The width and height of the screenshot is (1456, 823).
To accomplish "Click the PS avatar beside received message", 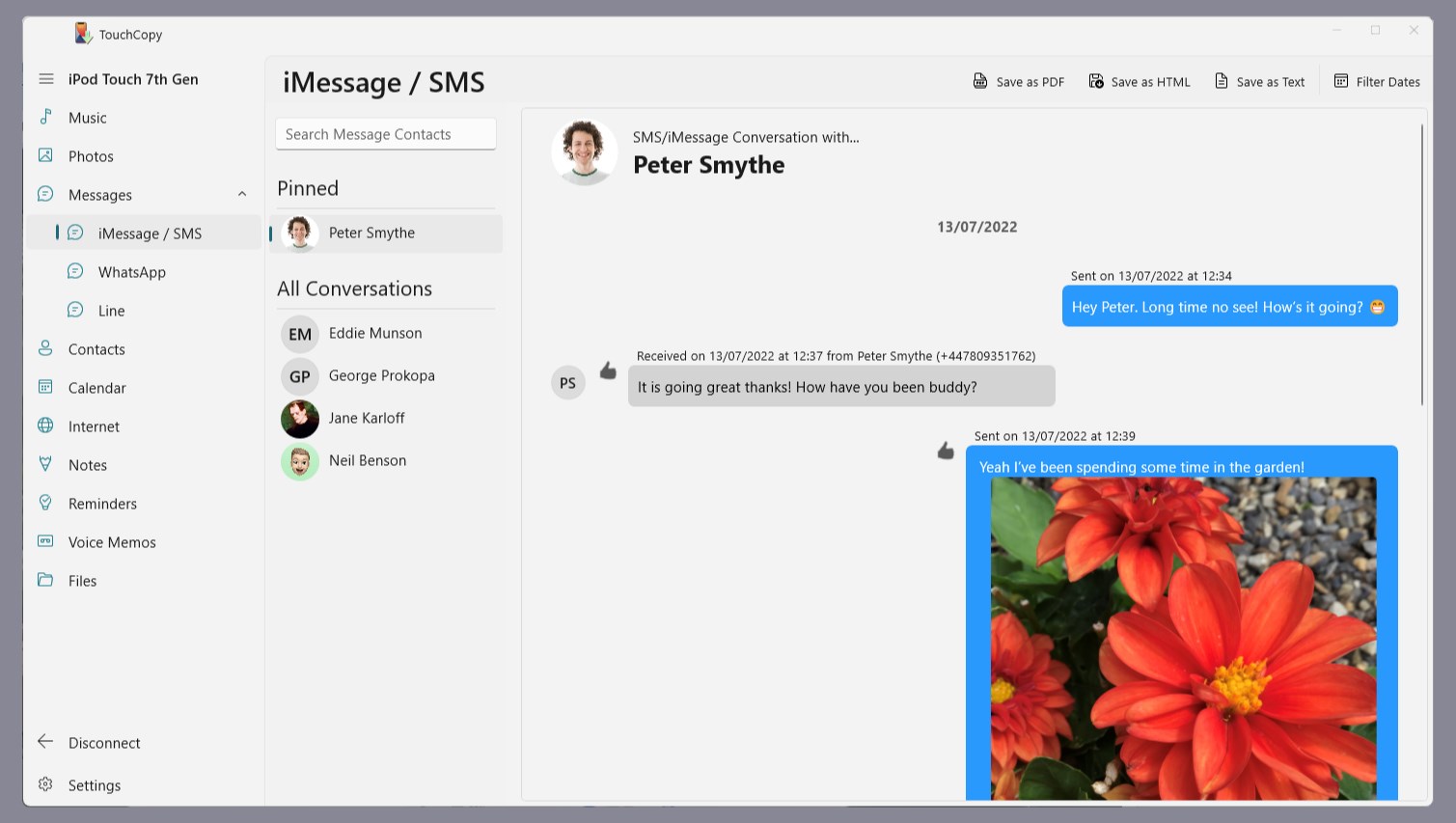I will (x=568, y=383).
